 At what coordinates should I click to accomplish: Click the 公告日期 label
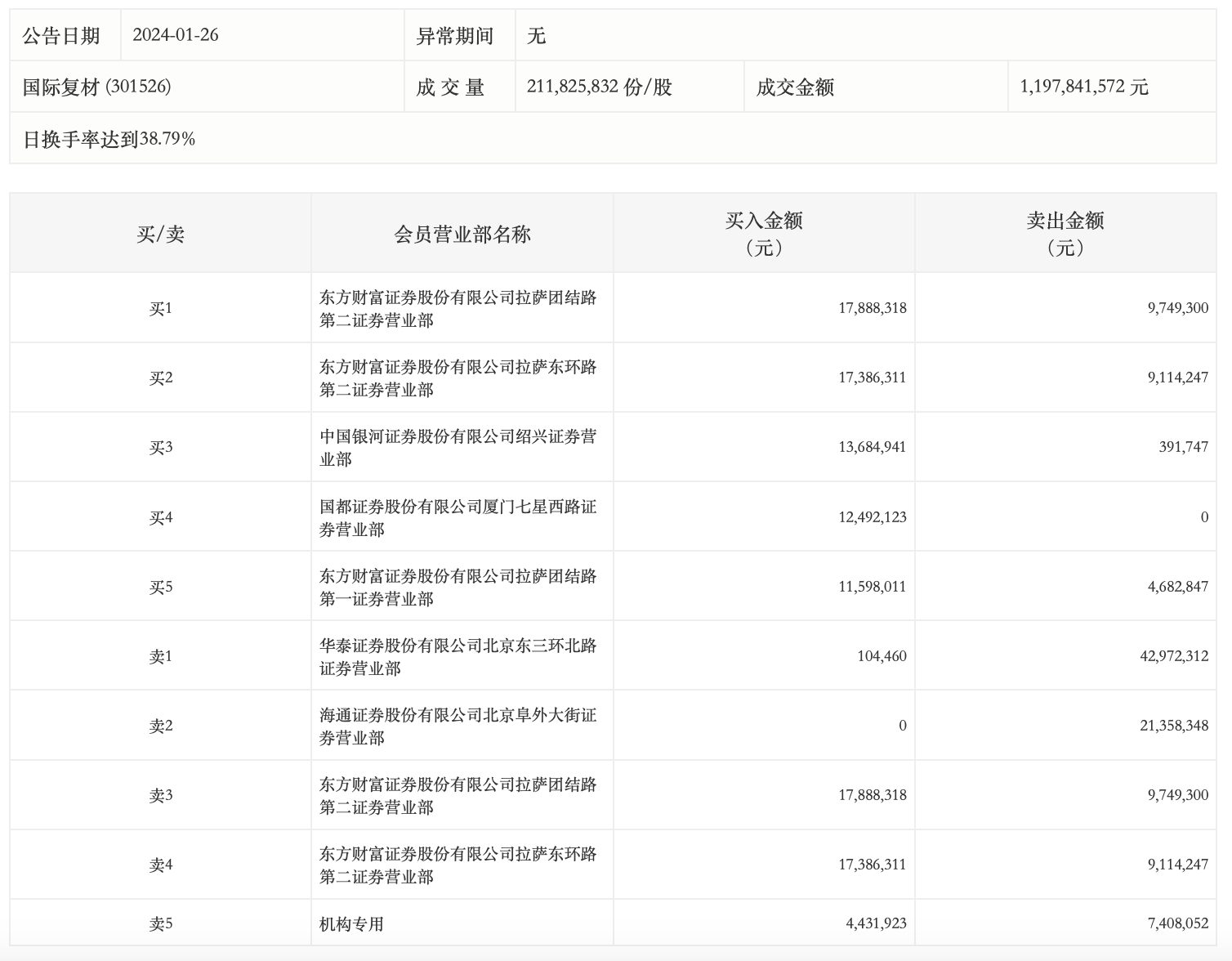(x=61, y=36)
